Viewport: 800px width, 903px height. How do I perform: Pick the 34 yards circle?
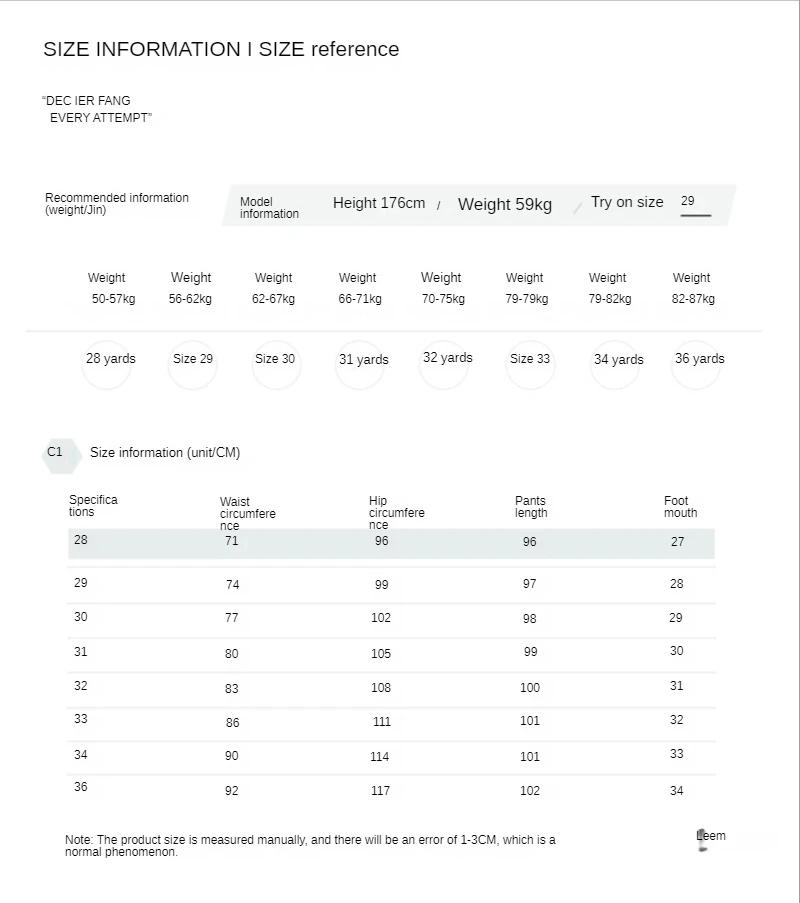615,364
